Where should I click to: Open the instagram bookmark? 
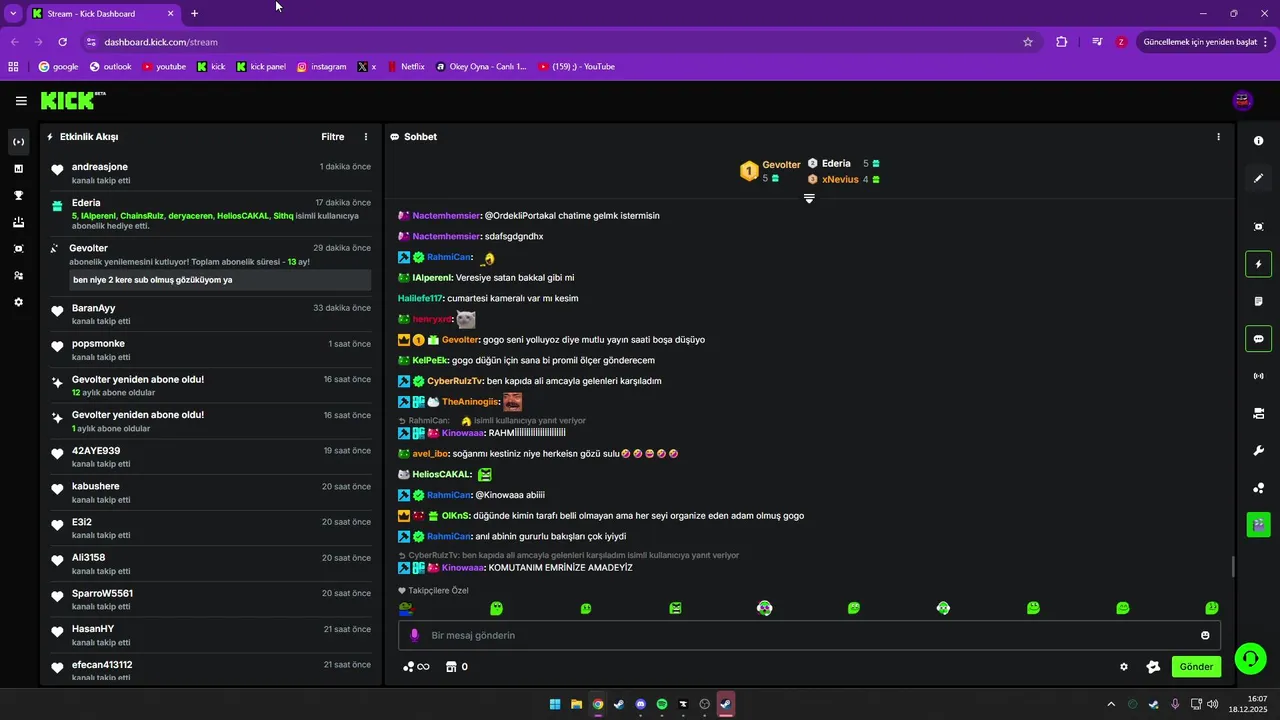pos(321,67)
